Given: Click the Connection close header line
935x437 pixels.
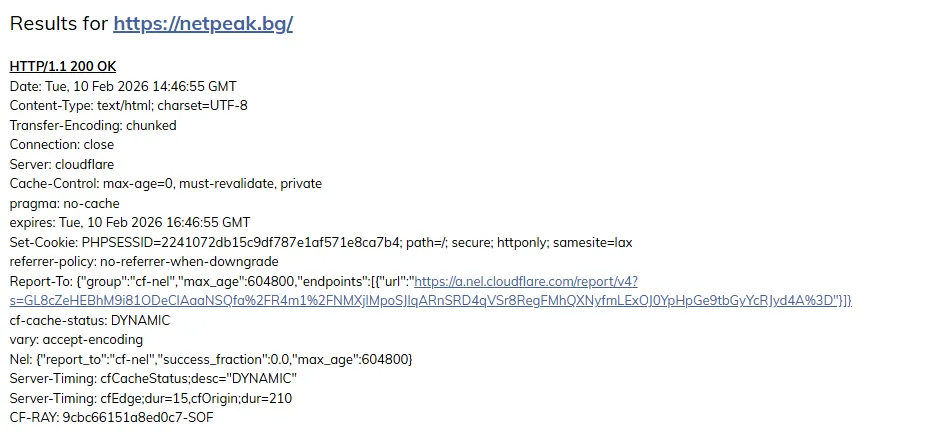Looking at the screenshot, I should 62,145.
